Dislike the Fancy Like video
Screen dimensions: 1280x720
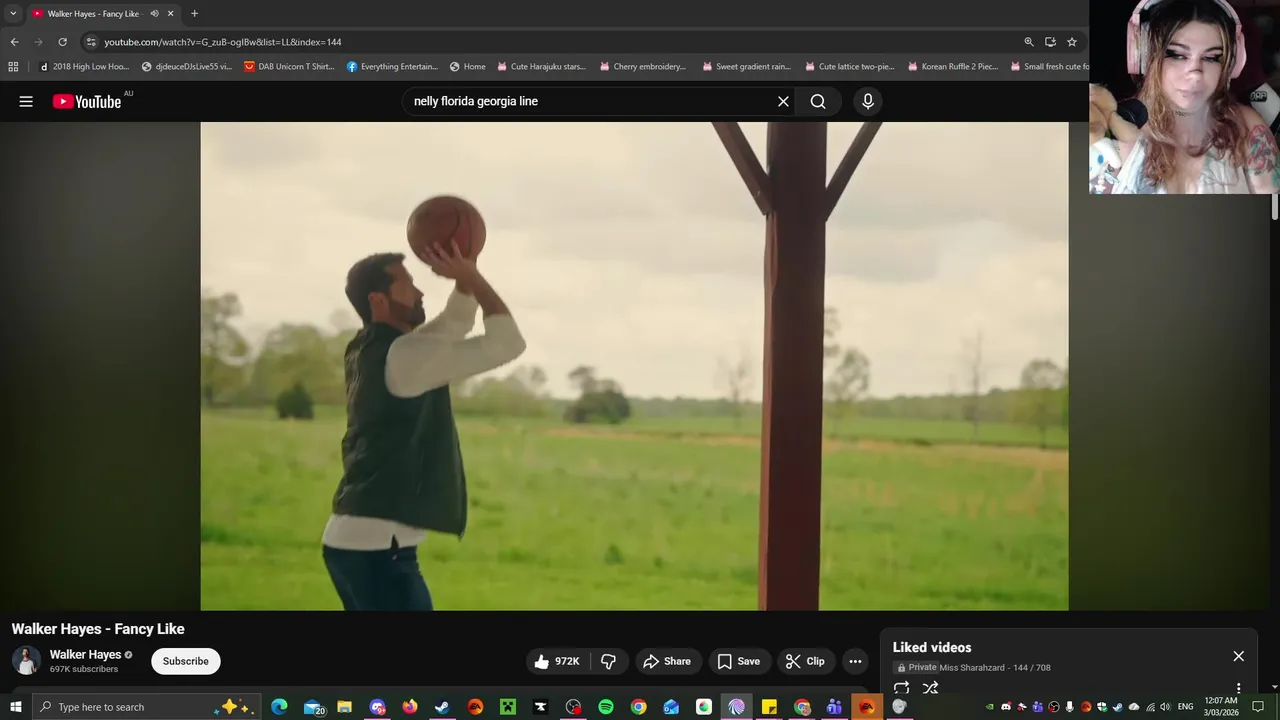coord(608,661)
